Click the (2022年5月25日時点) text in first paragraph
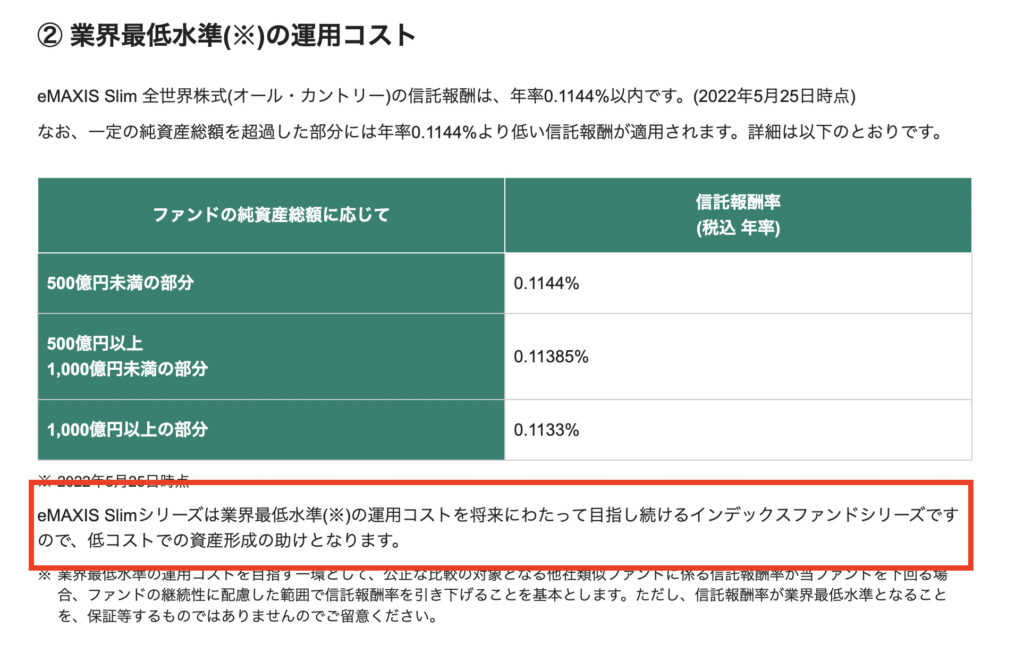This screenshot has height=653, width=1024. 774,96
